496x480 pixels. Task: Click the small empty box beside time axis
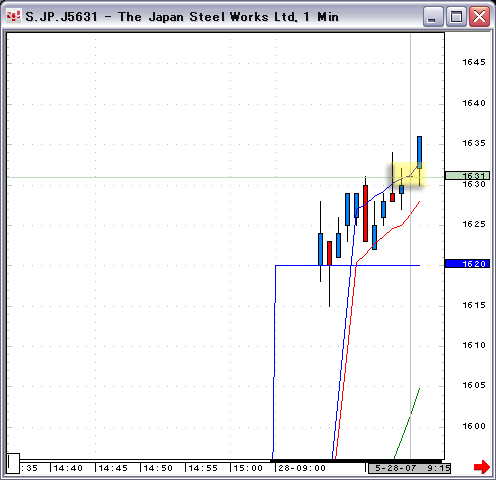click(13, 463)
